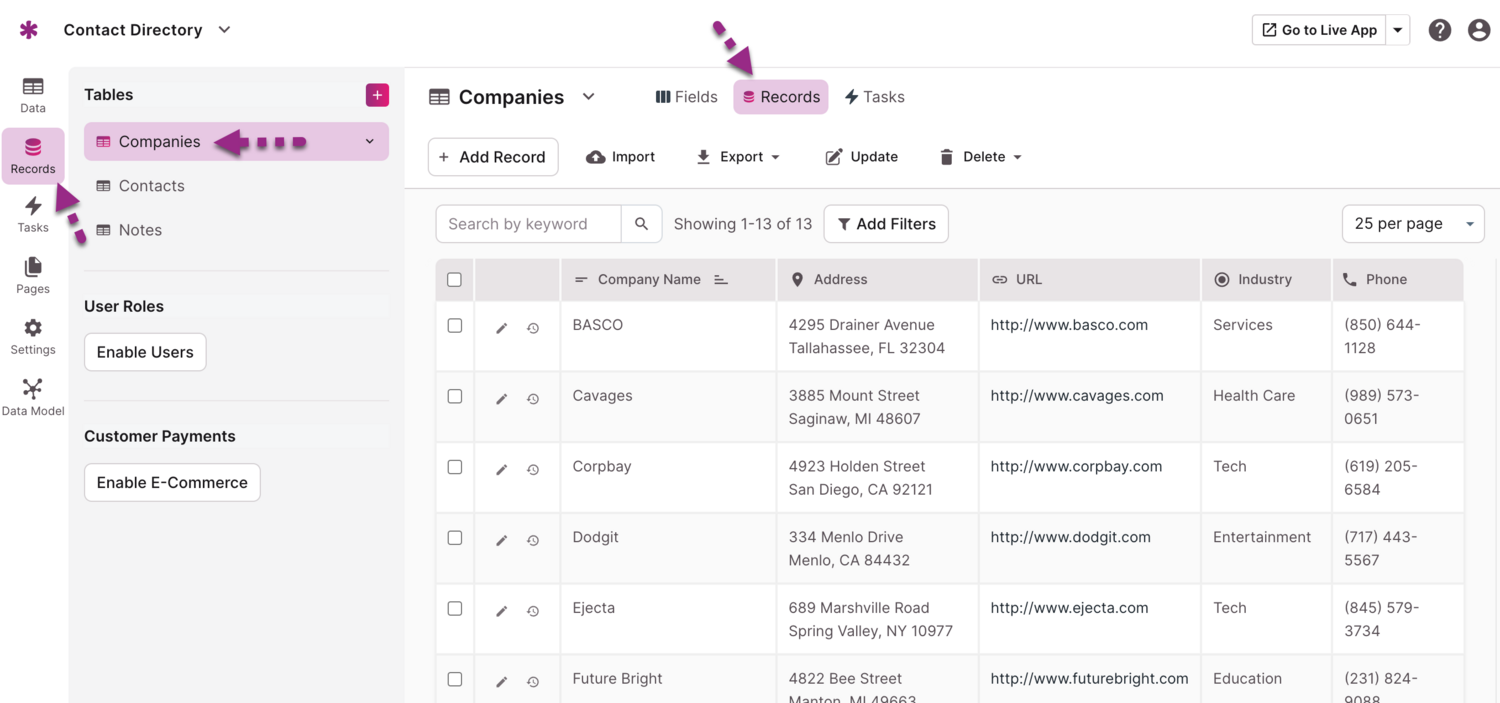The width and height of the screenshot is (1500, 703).
Task: Click the Add Record button
Action: tap(493, 157)
